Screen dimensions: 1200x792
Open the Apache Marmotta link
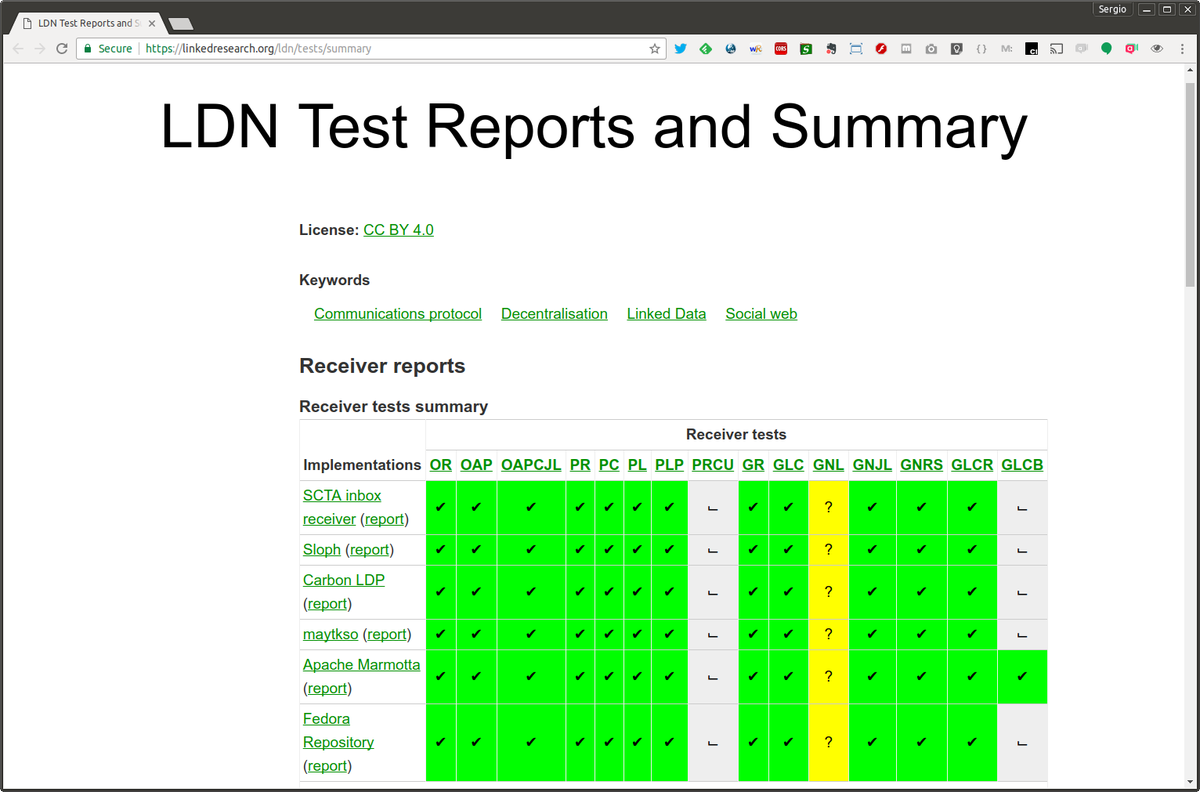pos(362,665)
